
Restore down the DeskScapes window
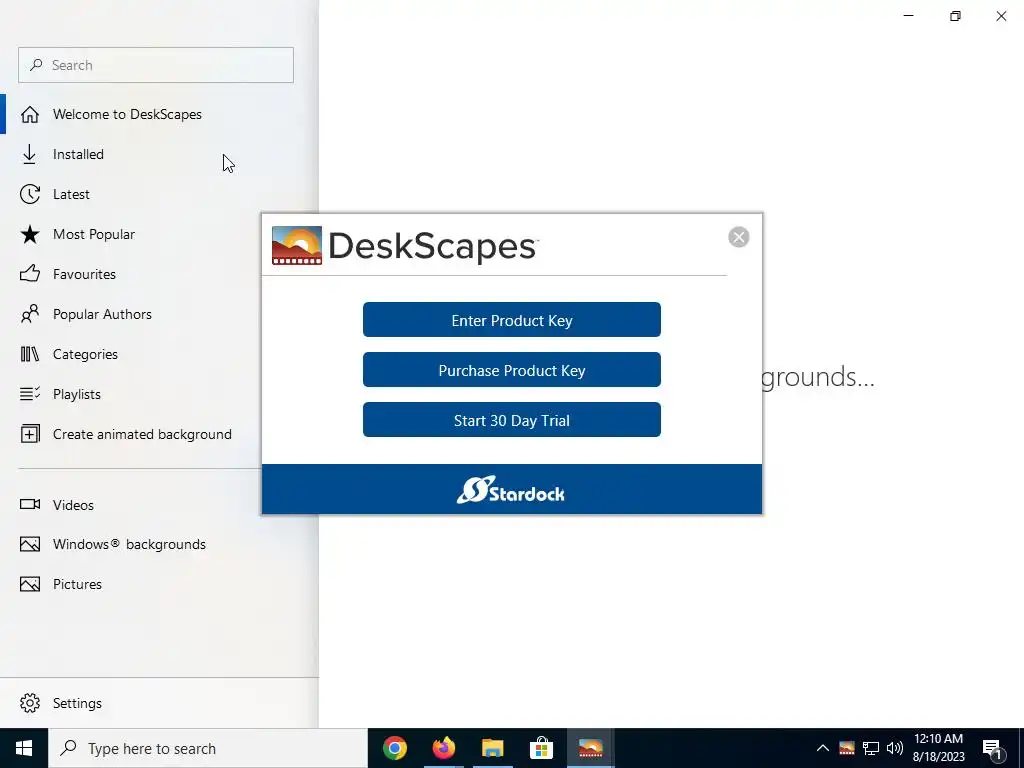(955, 16)
